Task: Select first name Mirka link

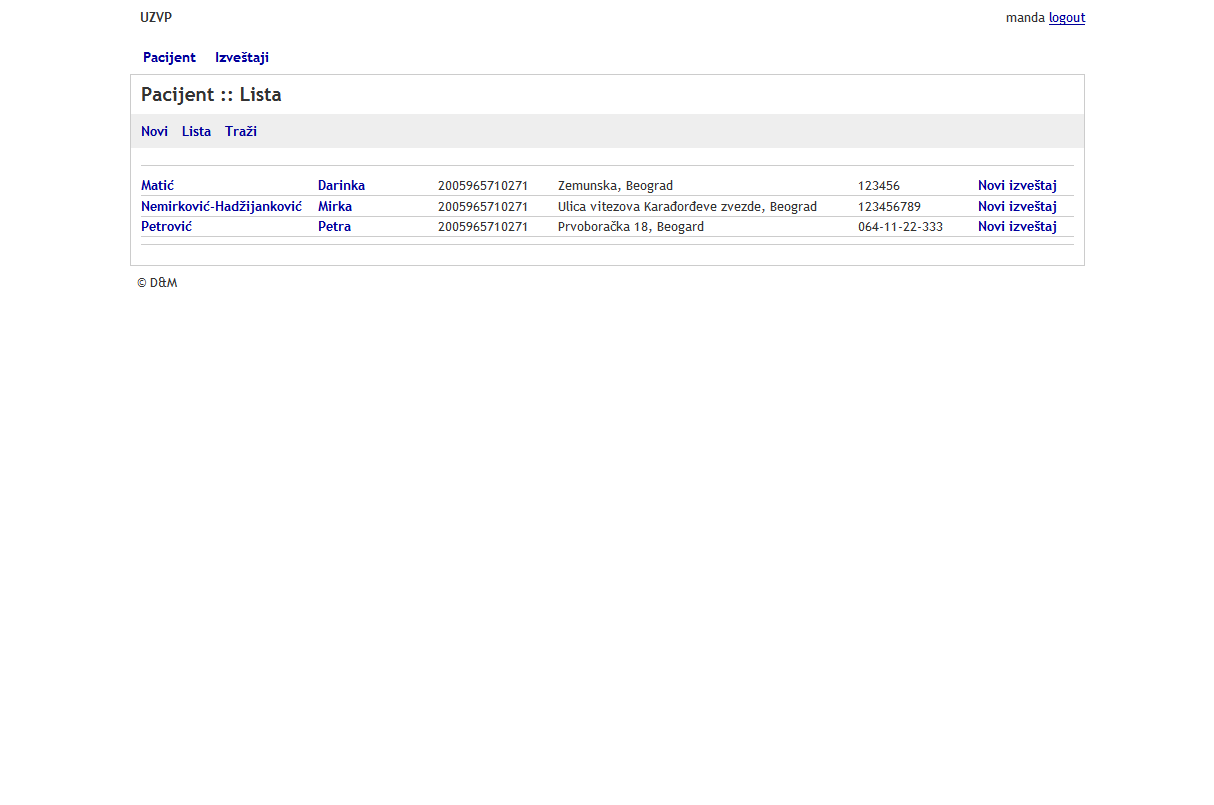Action: point(334,207)
